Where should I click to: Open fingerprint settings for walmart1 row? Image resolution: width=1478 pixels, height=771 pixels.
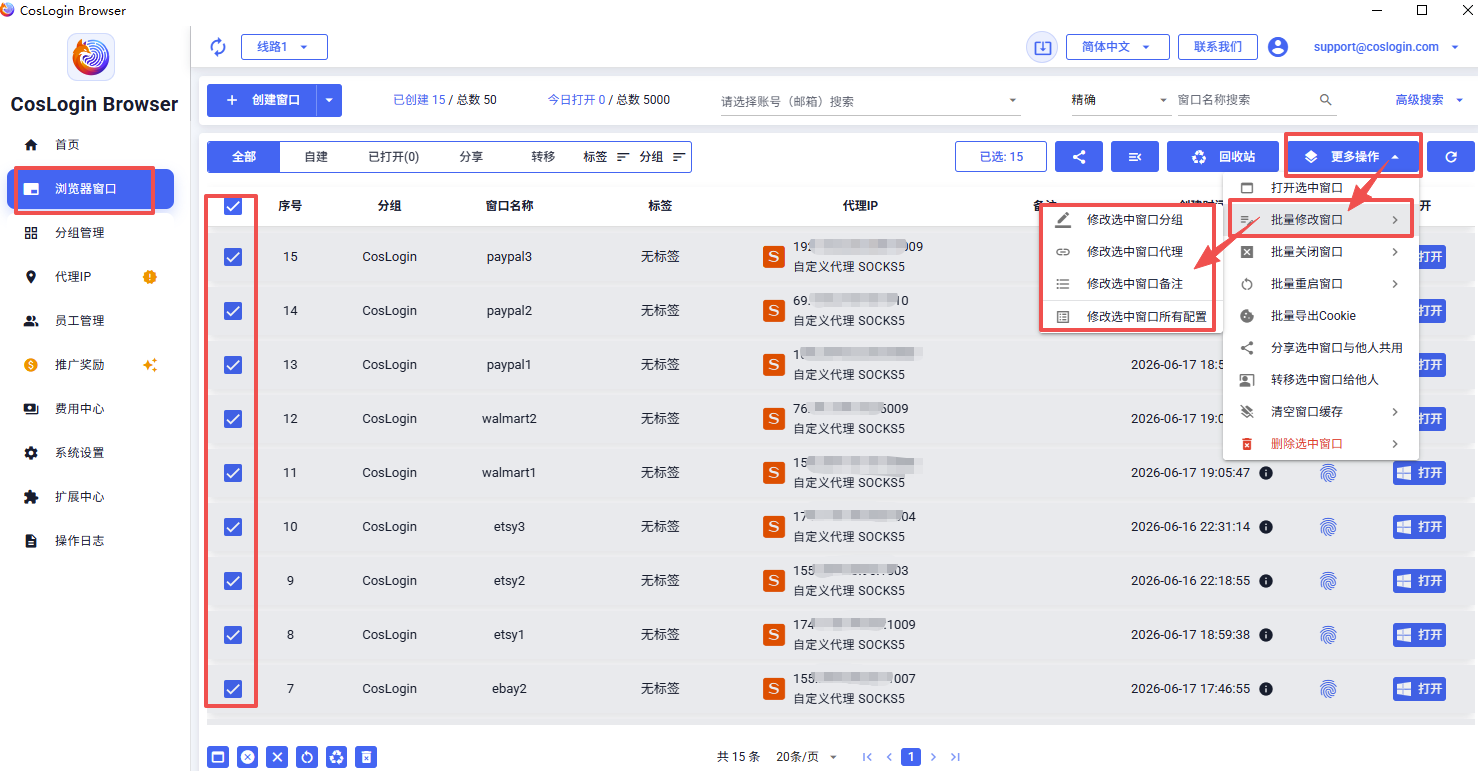point(1328,472)
